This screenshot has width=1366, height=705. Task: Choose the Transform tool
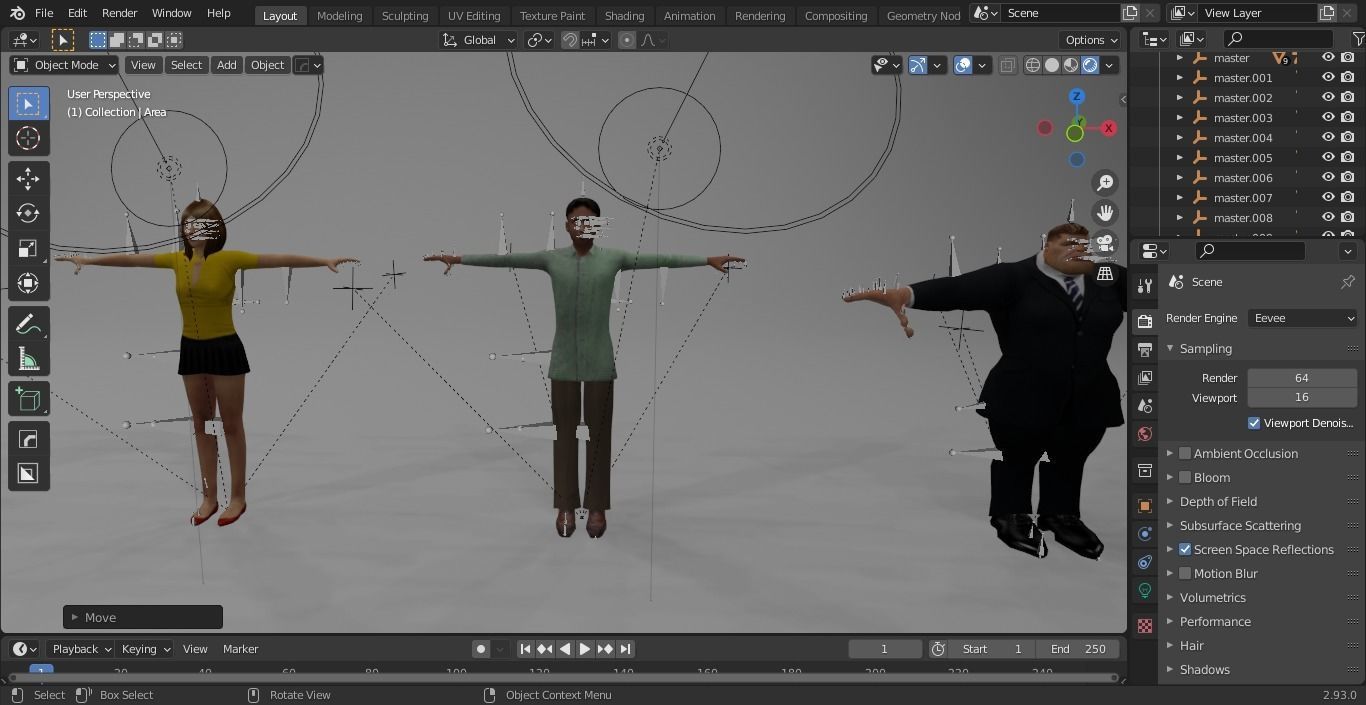point(28,284)
